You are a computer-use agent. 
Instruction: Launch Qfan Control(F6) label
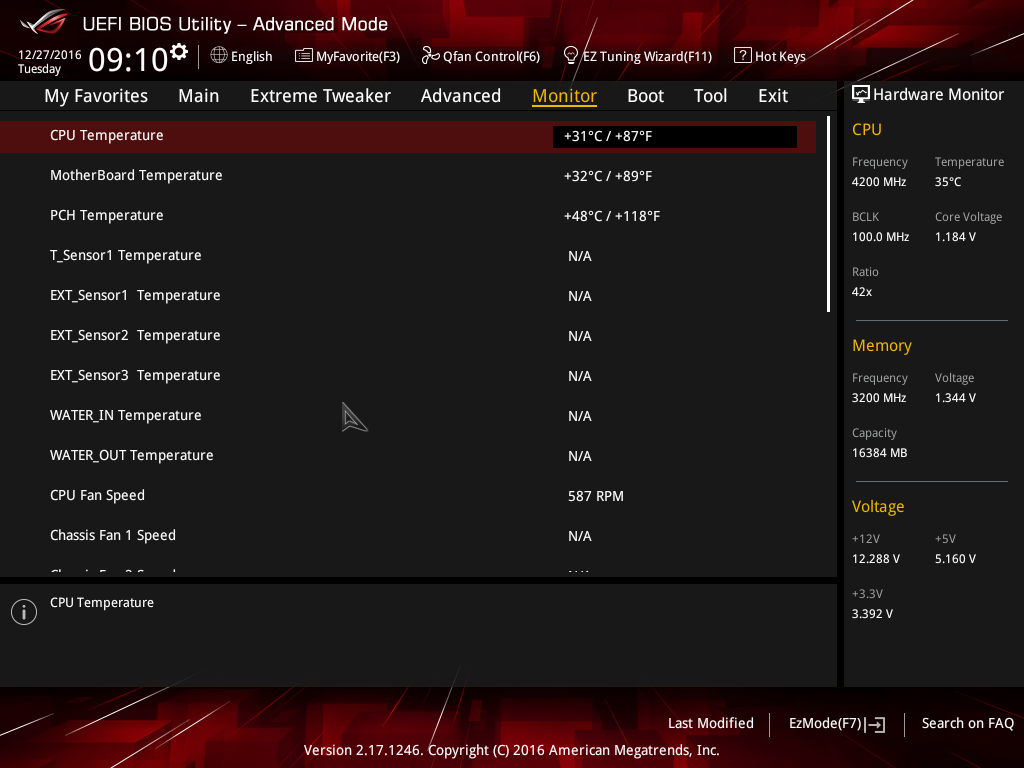pos(492,57)
